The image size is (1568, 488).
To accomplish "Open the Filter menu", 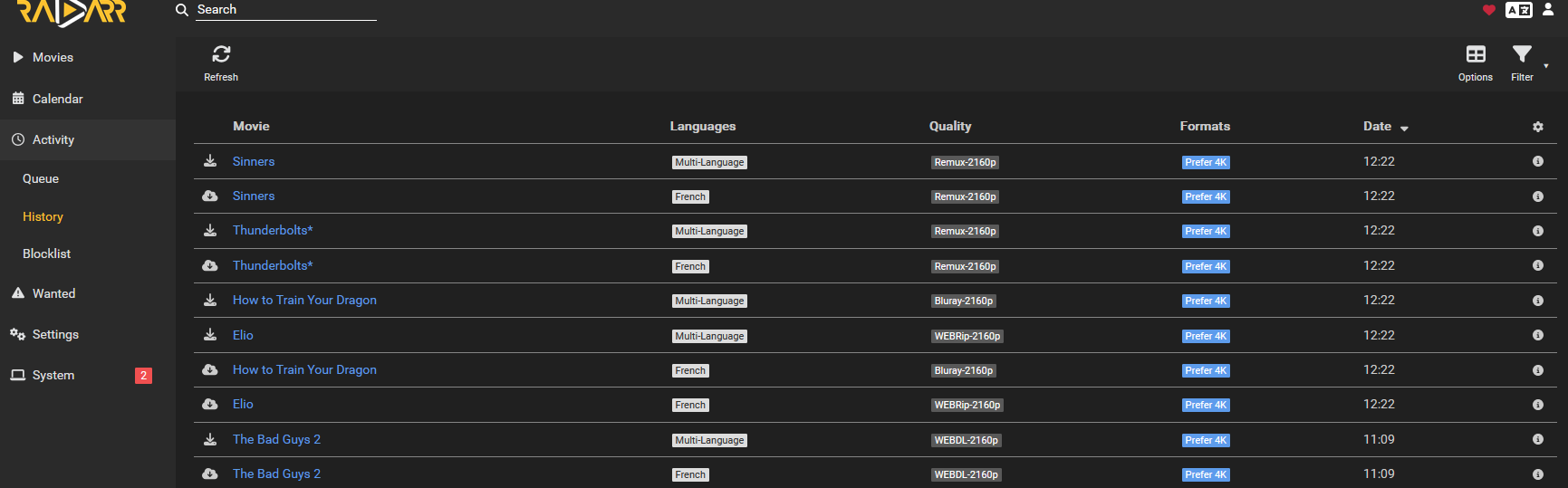I will [x=1523, y=63].
